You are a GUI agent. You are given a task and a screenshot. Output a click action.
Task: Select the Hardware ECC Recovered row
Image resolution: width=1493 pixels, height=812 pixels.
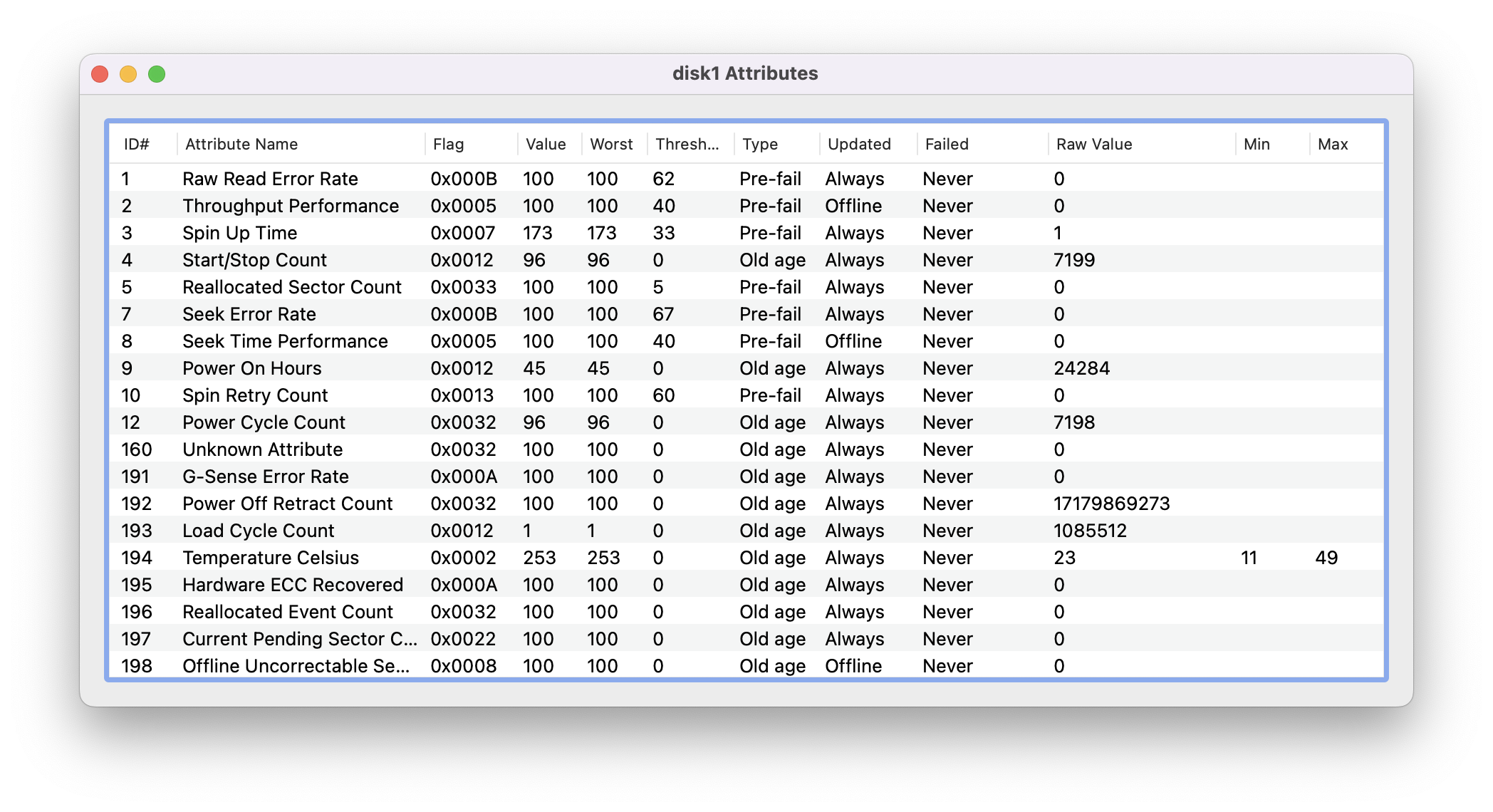tap(292, 585)
